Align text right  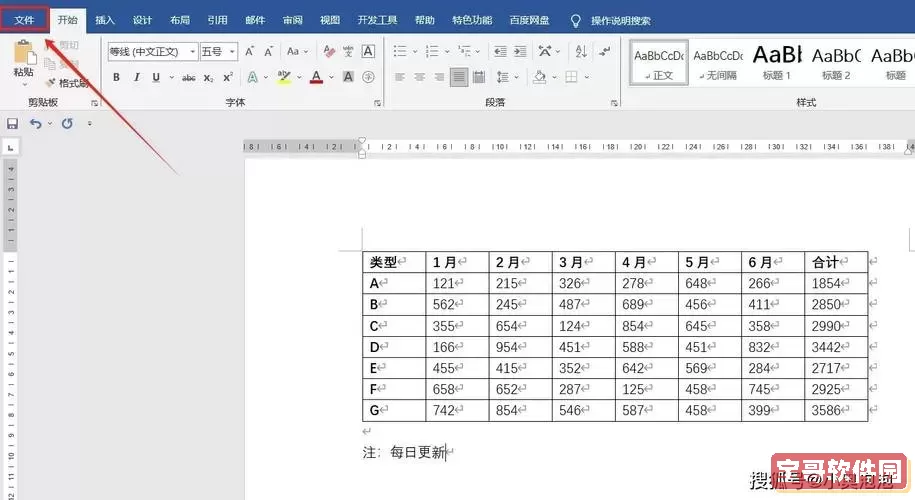click(439, 77)
